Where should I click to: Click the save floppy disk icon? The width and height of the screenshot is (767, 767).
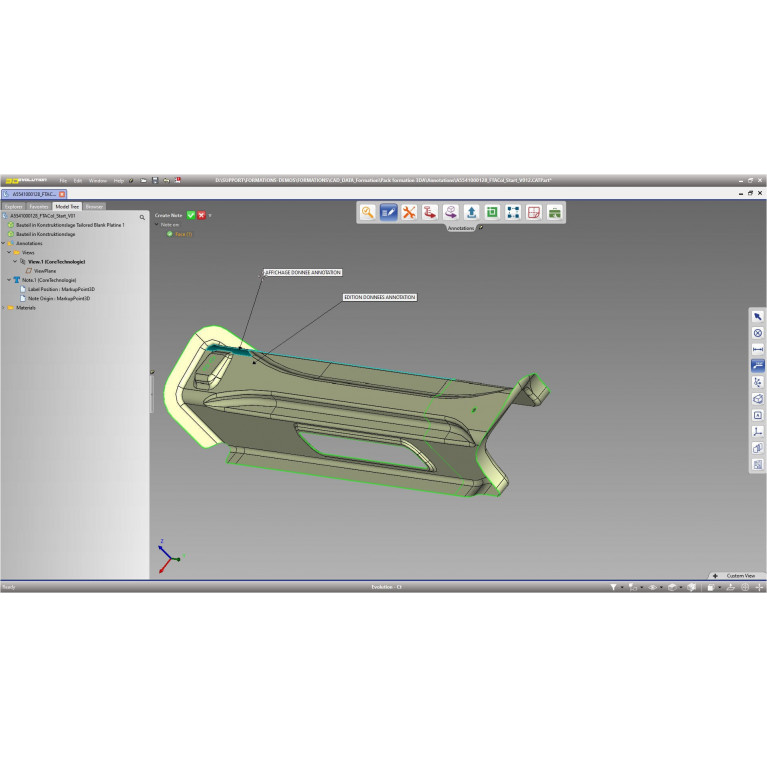click(155, 180)
